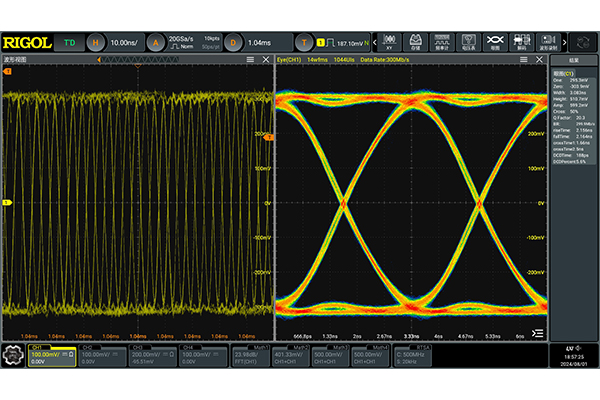Open the frequency counter icon

coord(441,42)
